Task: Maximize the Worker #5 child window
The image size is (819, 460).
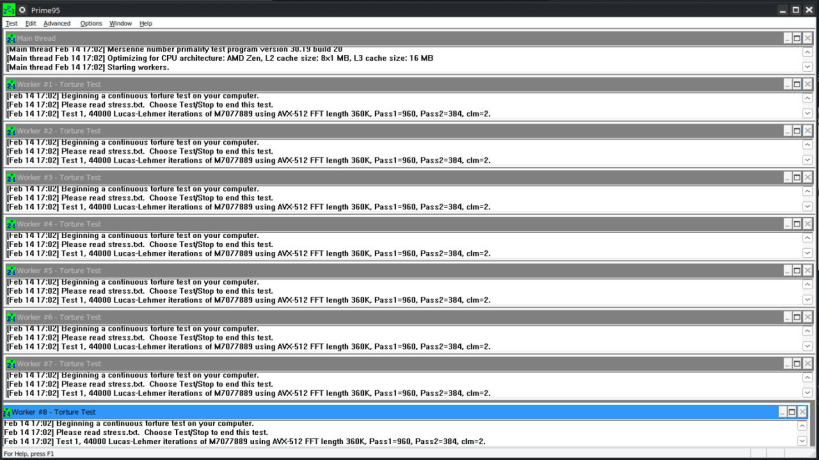Action: 797,270
